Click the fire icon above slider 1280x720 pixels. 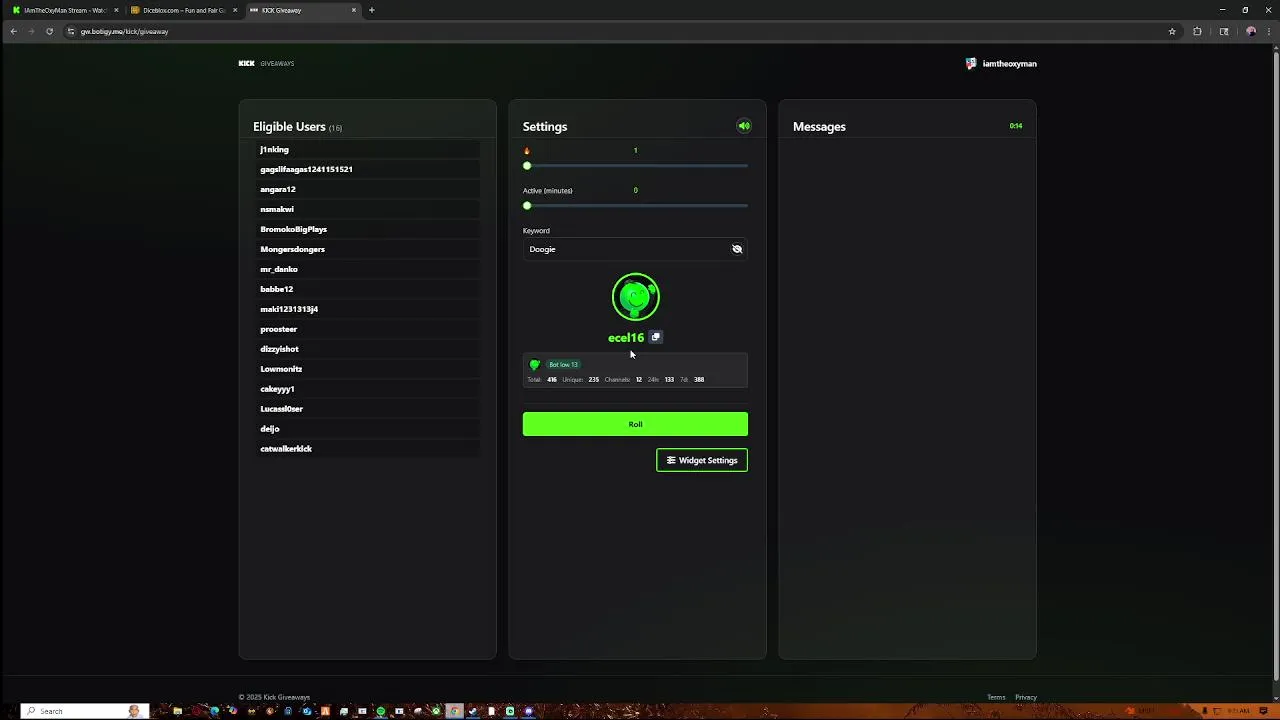pyautogui.click(x=527, y=151)
